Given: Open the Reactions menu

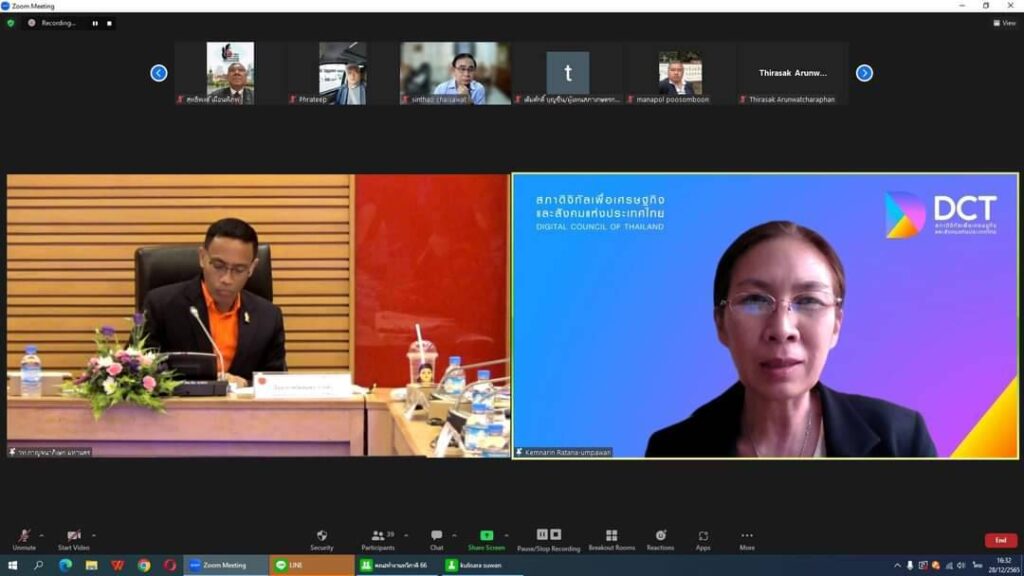Looking at the screenshot, I should click(660, 538).
